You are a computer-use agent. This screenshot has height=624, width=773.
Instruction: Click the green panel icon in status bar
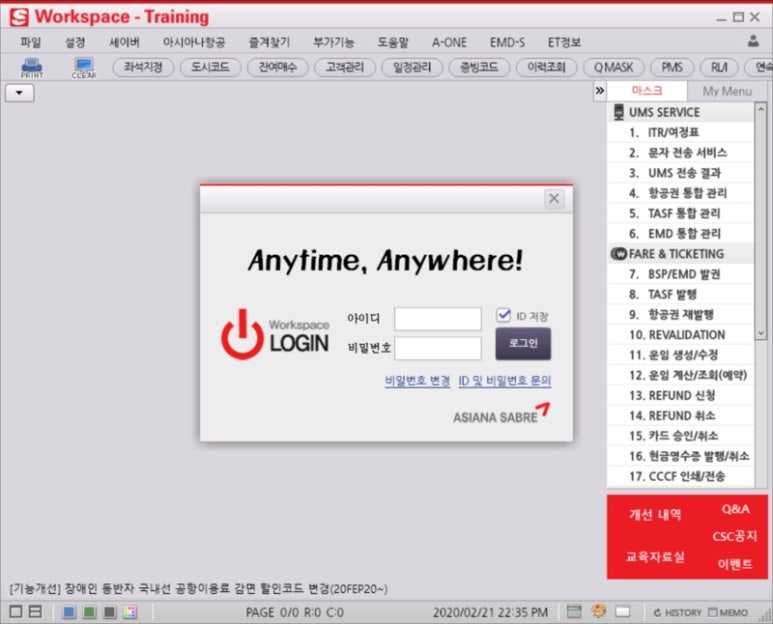[574, 612]
